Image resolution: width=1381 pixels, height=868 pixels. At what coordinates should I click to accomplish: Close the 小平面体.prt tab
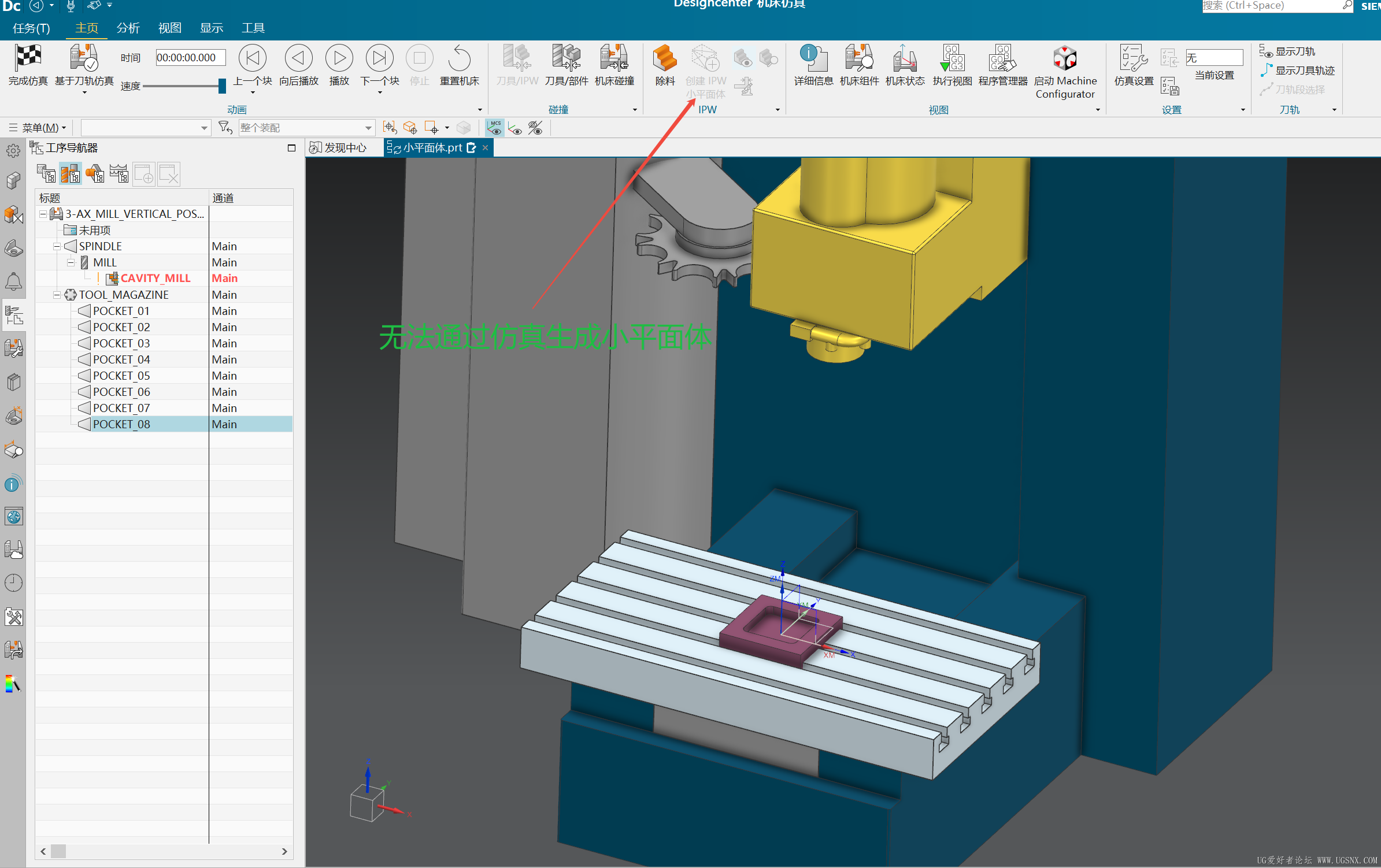[486, 148]
